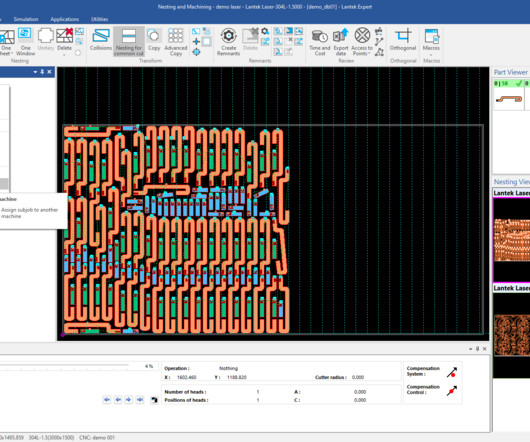Open the left panel options dropdown arrow
This screenshot has width=530, height=442.
35,72
